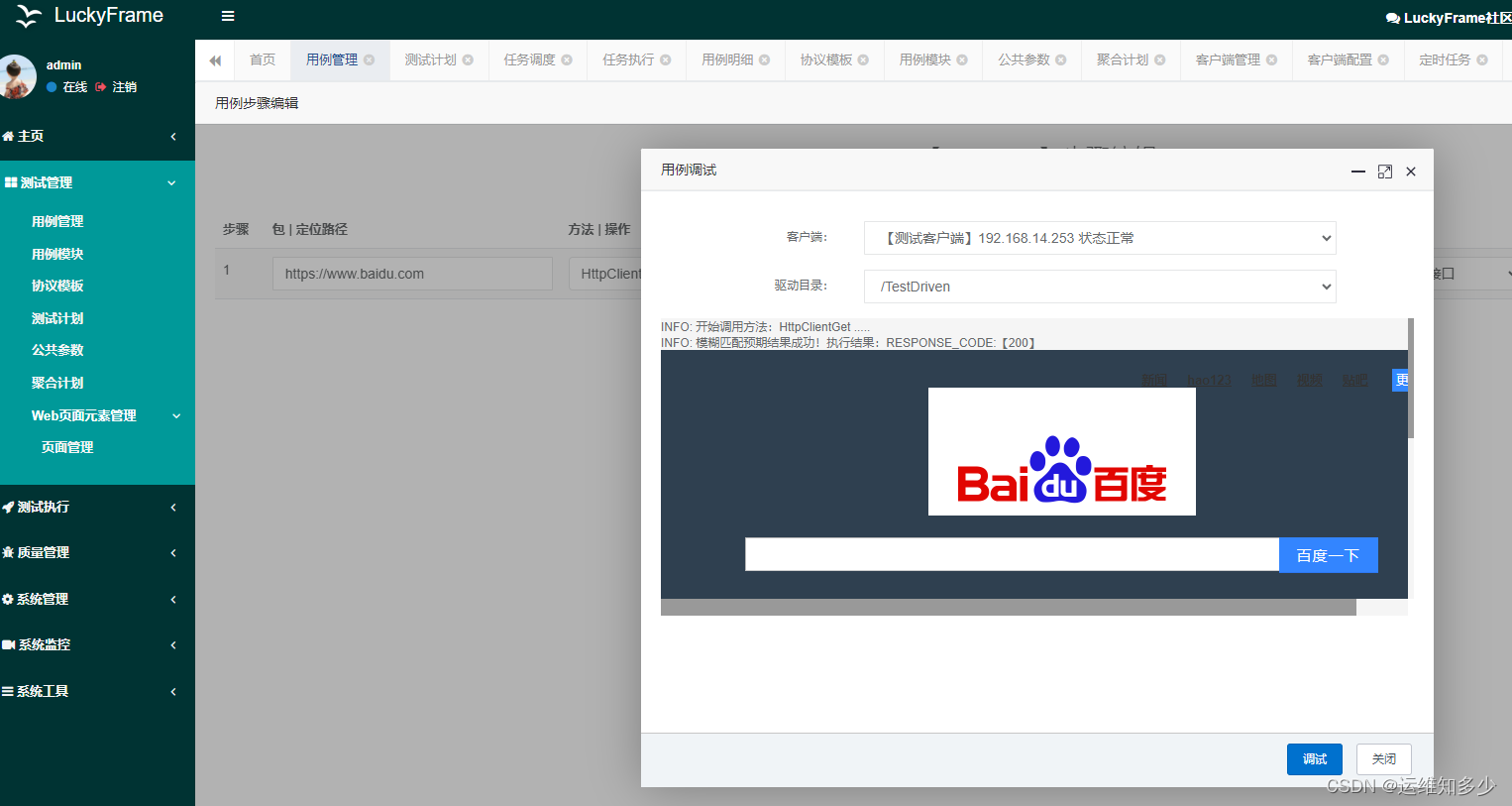This screenshot has width=1512, height=806.
Task: Close the 测试计划 tab
Action: pos(468,59)
